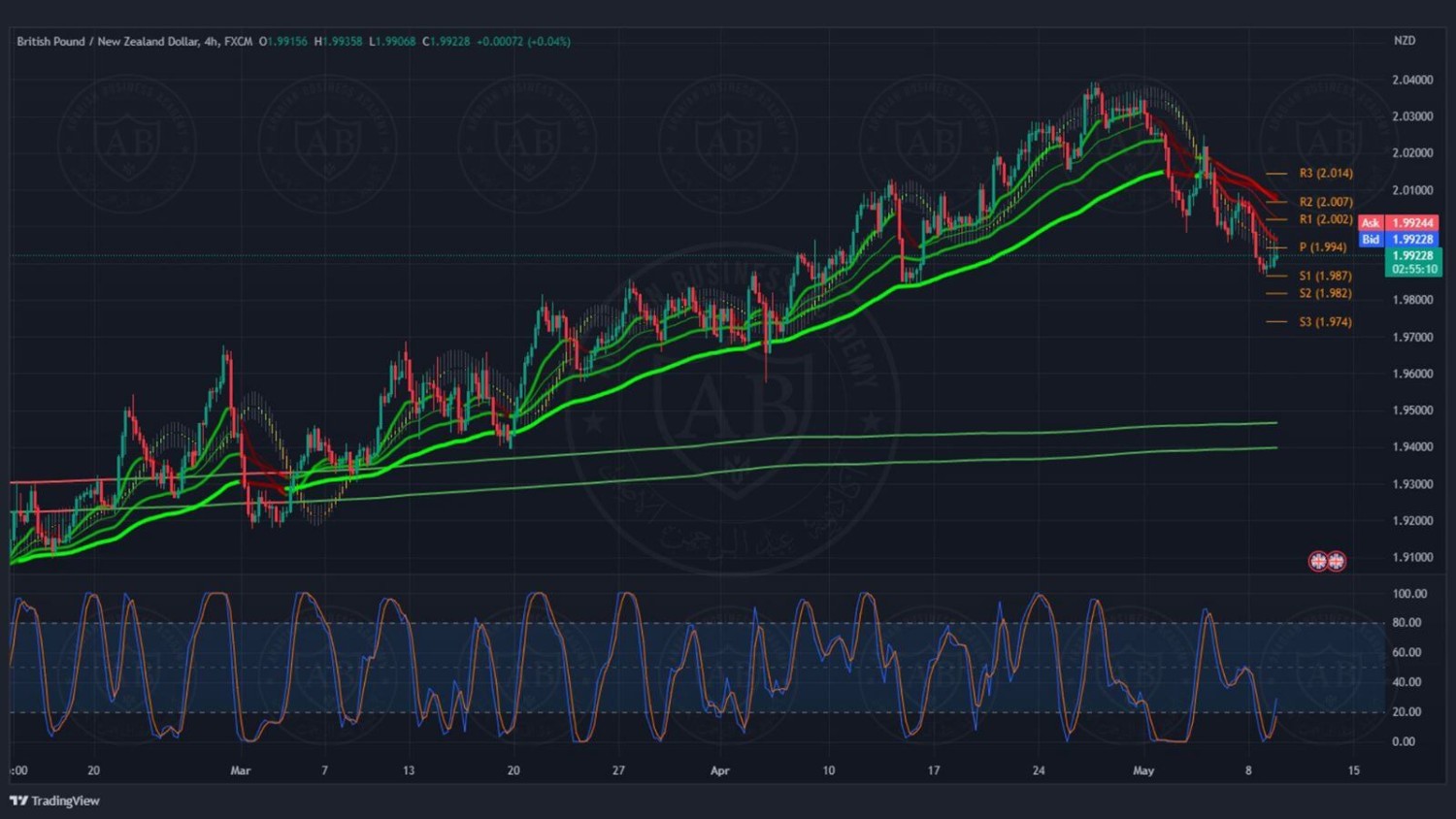Click the 2.01000 price axis label
1456x819 pixels.
coord(1412,190)
